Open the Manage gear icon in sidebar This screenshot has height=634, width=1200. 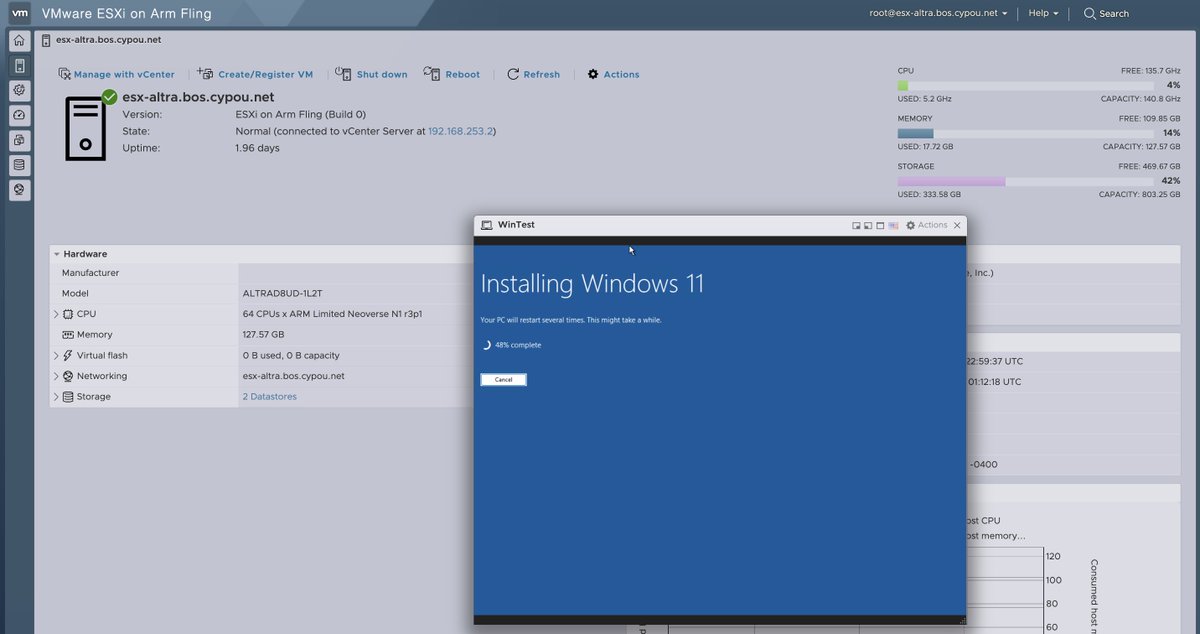coord(19,90)
